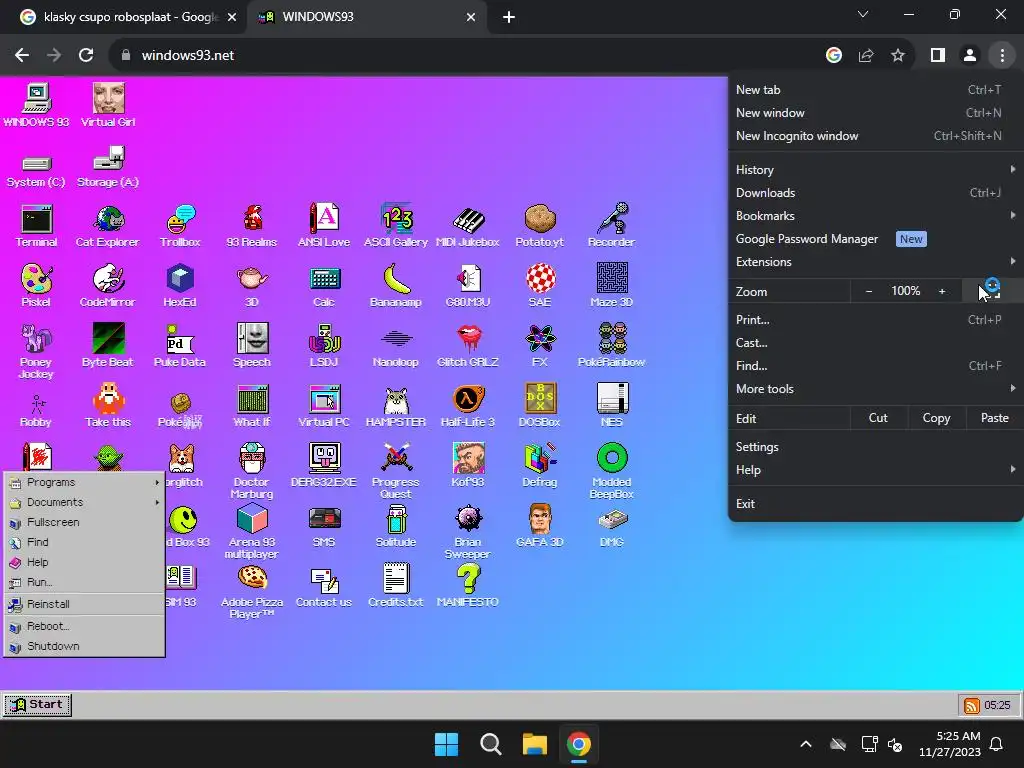The height and width of the screenshot is (768, 1024).
Task: Open Google Password Manager entry
Action: (876, 239)
